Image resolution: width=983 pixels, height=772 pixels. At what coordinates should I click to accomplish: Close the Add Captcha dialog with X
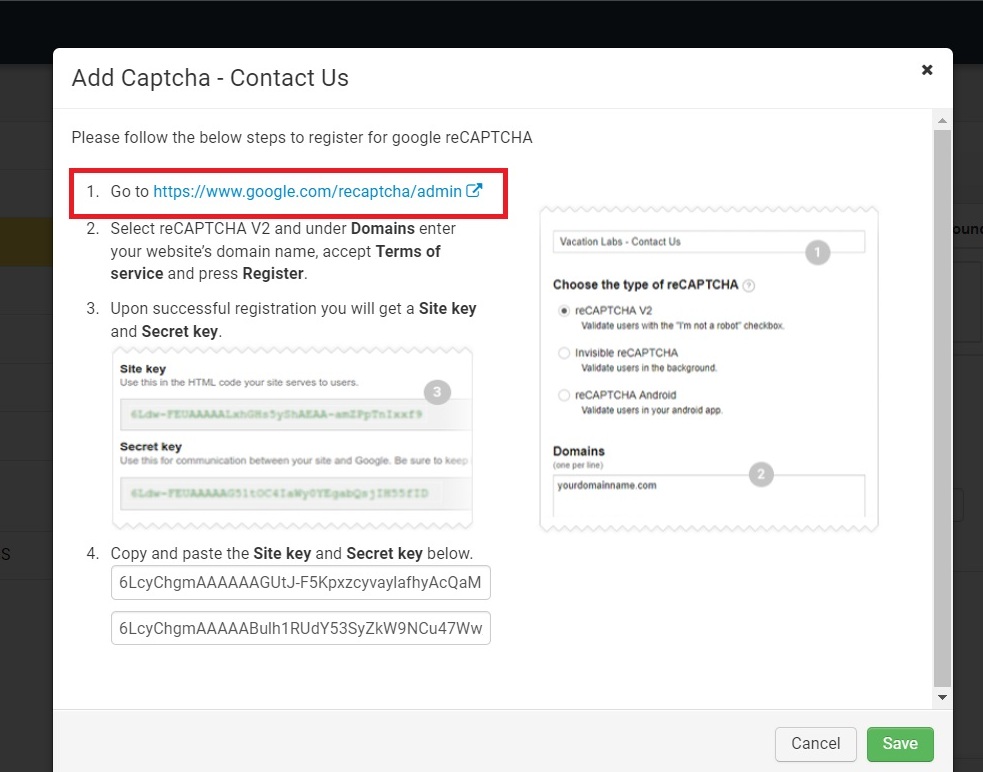coord(927,70)
